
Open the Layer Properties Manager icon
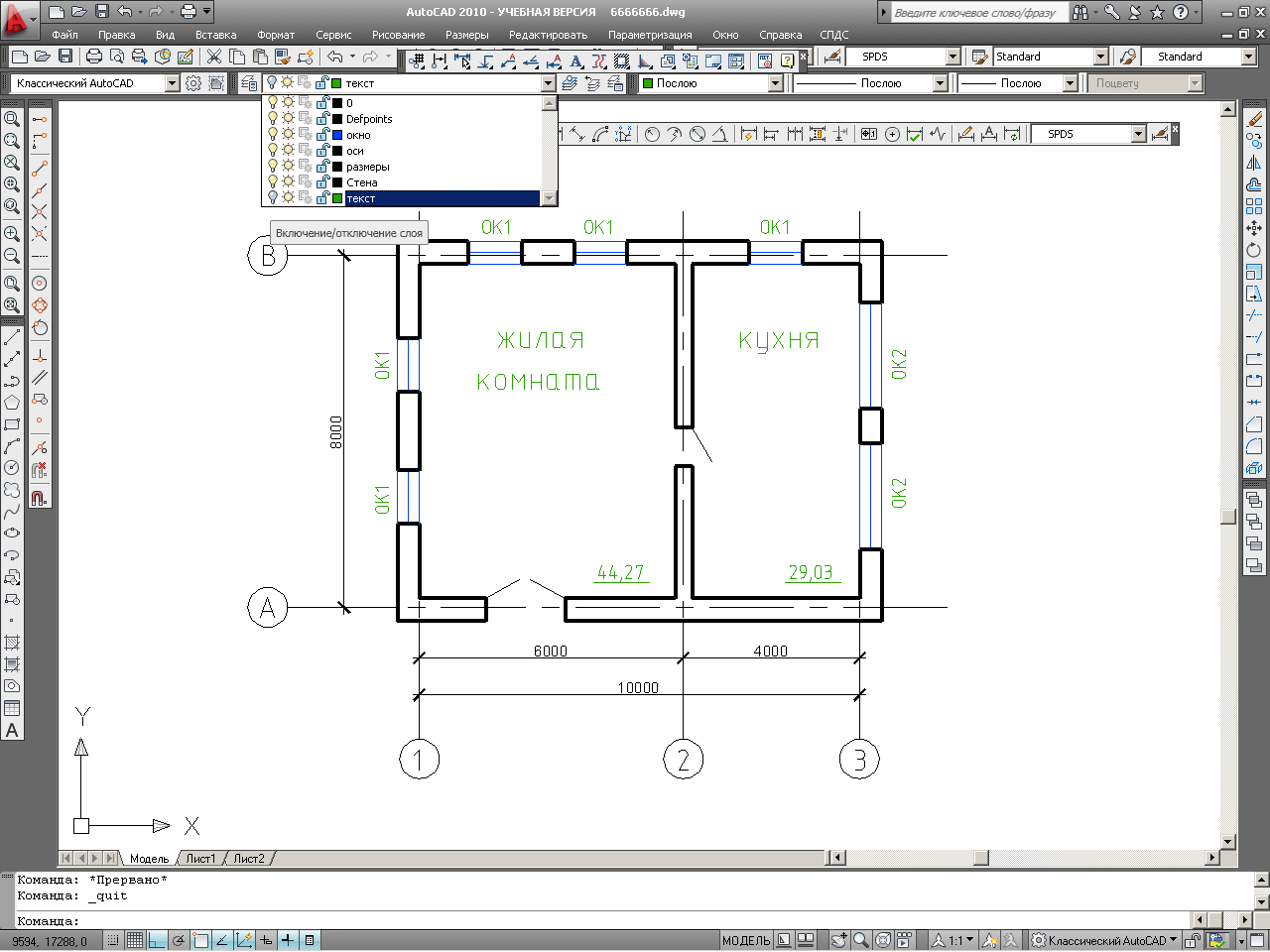click(249, 83)
